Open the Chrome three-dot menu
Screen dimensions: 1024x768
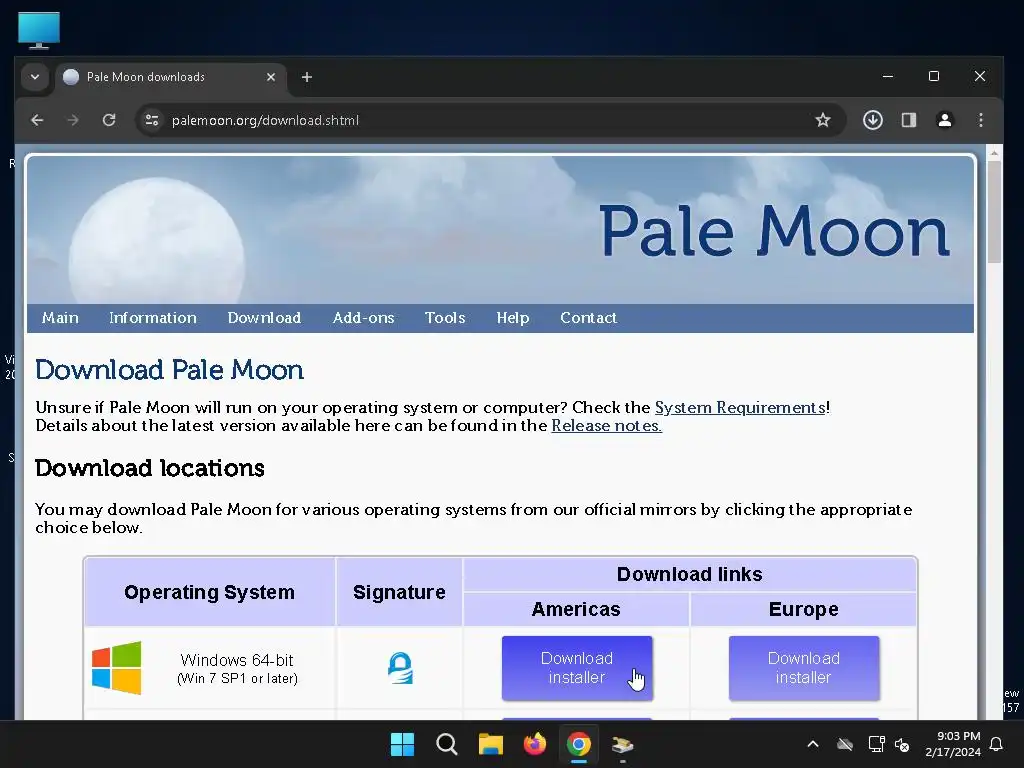[x=980, y=120]
